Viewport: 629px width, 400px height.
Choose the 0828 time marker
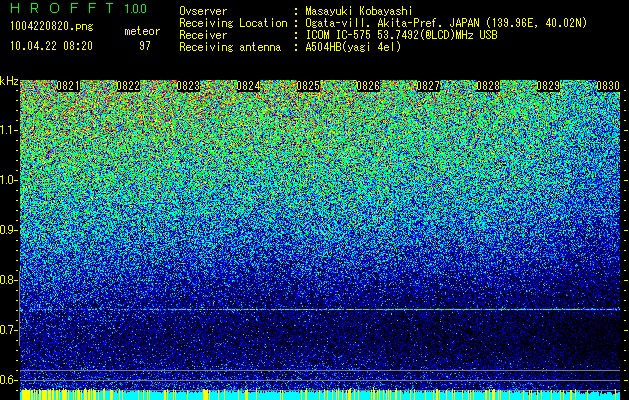click(488, 86)
